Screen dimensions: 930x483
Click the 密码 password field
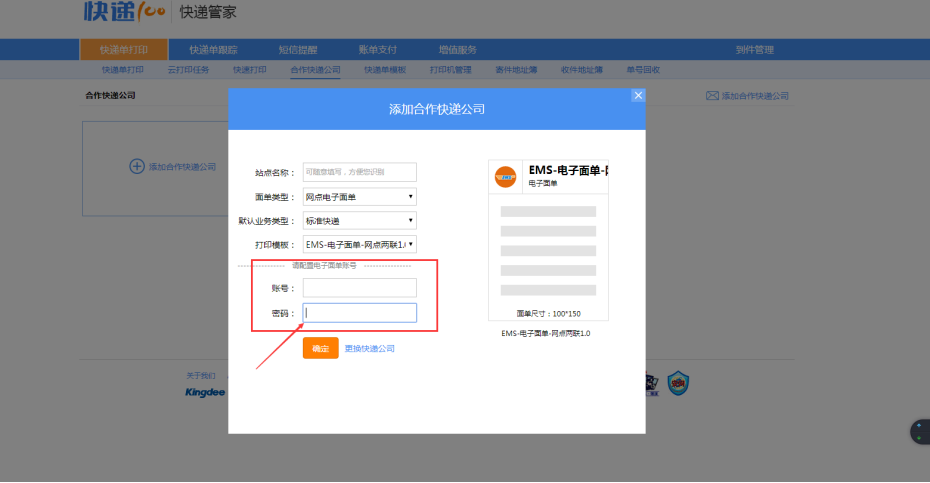(360, 313)
